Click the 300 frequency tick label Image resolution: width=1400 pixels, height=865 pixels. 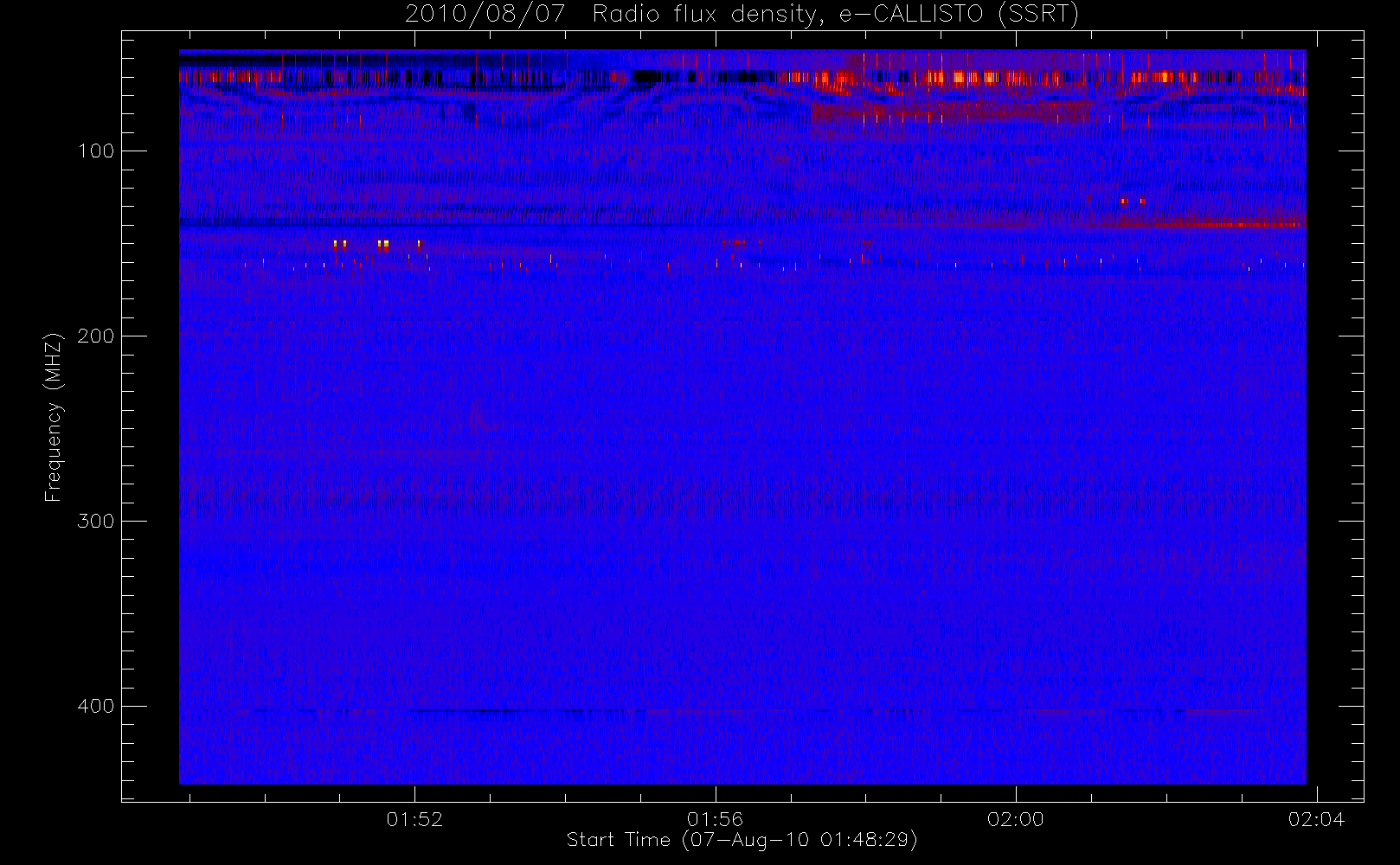[x=95, y=522]
